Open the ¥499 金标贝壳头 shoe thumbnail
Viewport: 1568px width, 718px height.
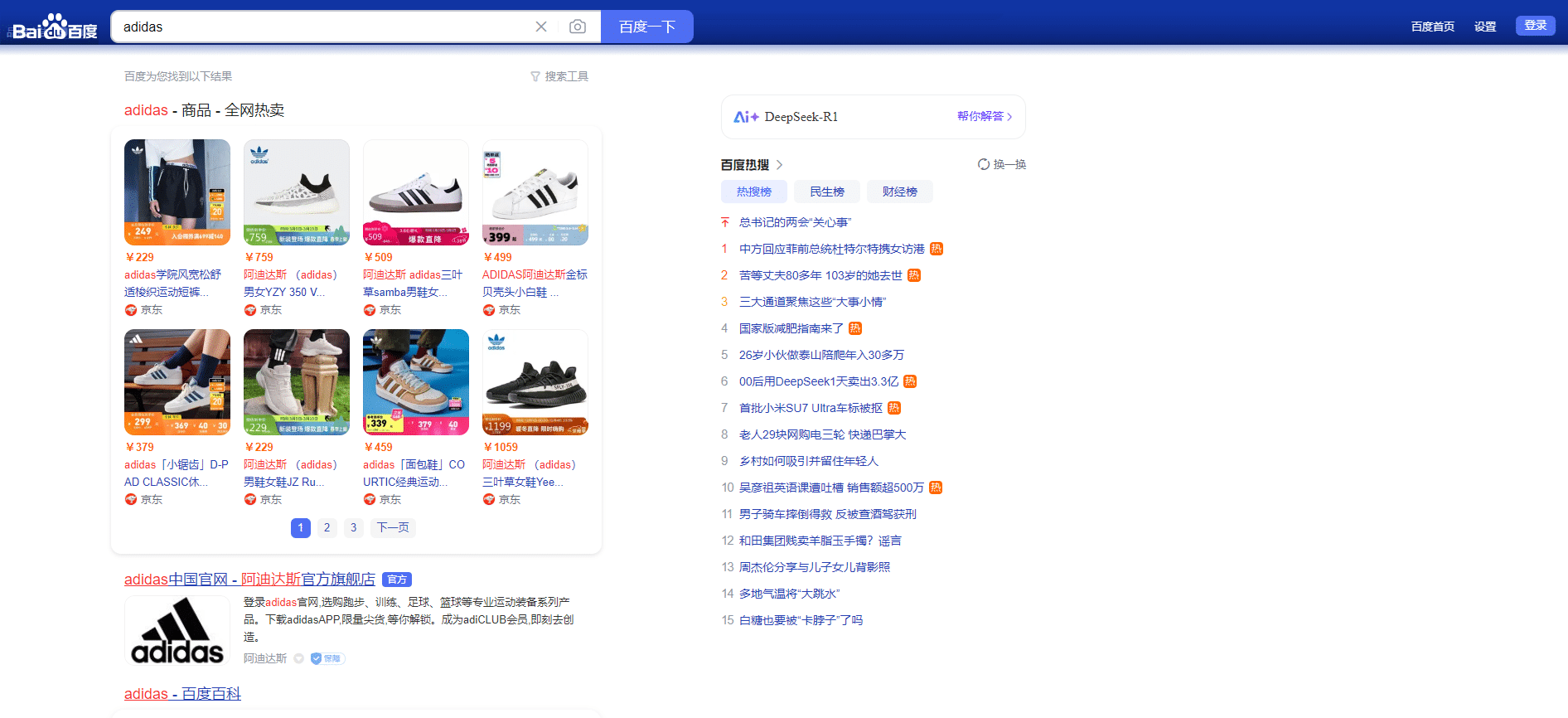(535, 192)
